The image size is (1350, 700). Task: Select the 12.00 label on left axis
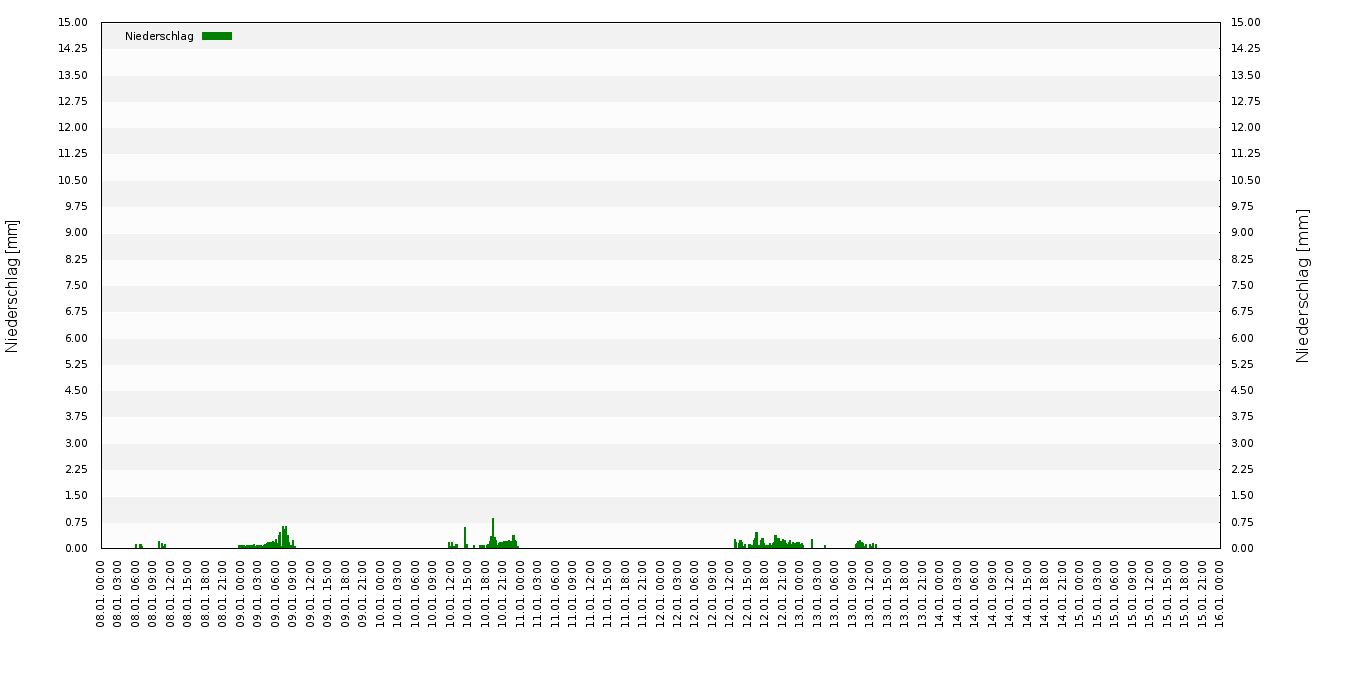coord(74,128)
